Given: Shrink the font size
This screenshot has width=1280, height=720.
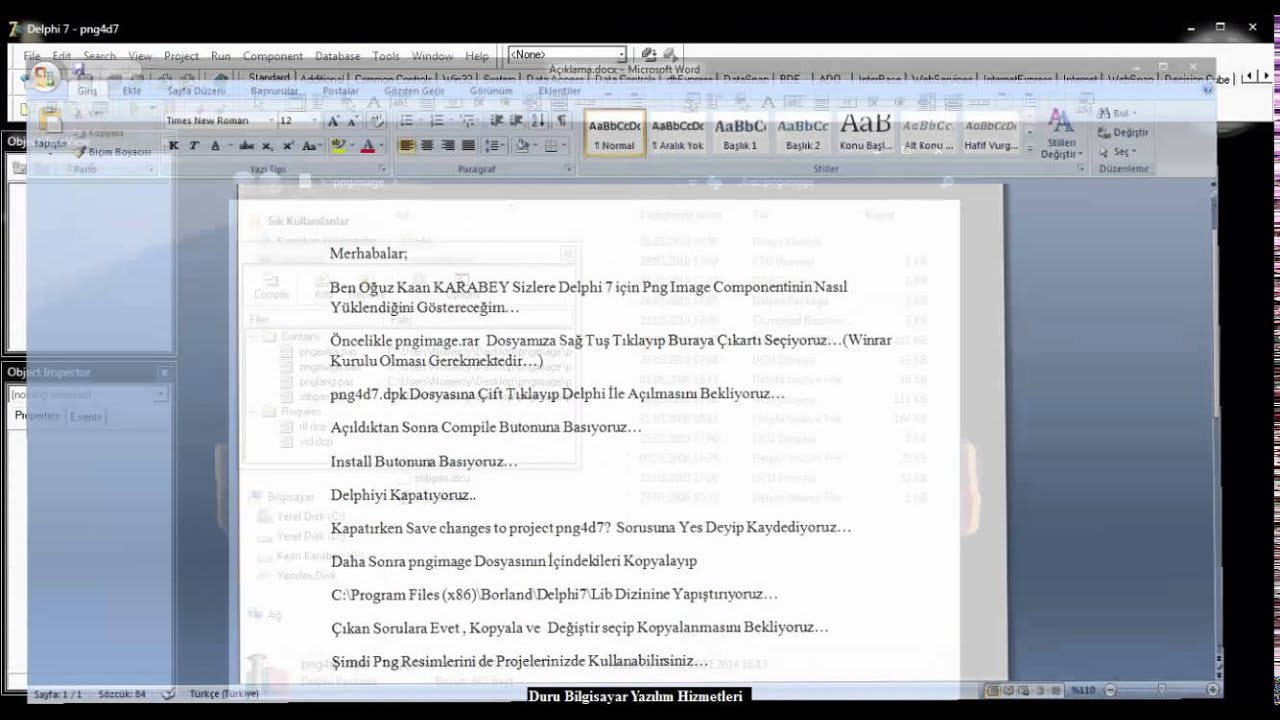Looking at the screenshot, I should (x=352, y=121).
